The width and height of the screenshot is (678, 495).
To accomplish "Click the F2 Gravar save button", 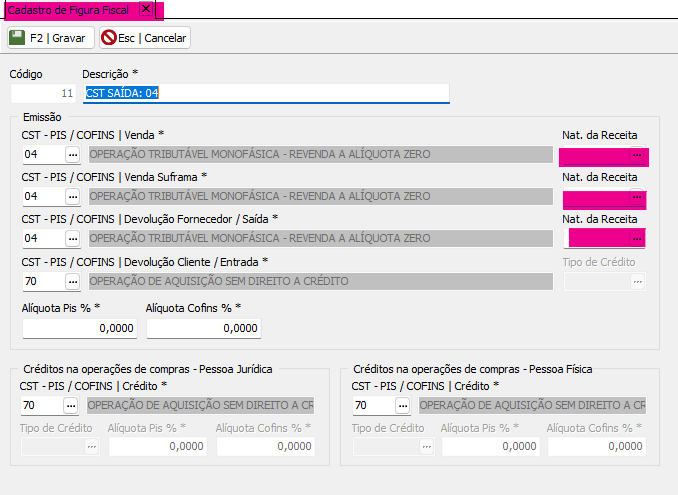I will coord(50,38).
